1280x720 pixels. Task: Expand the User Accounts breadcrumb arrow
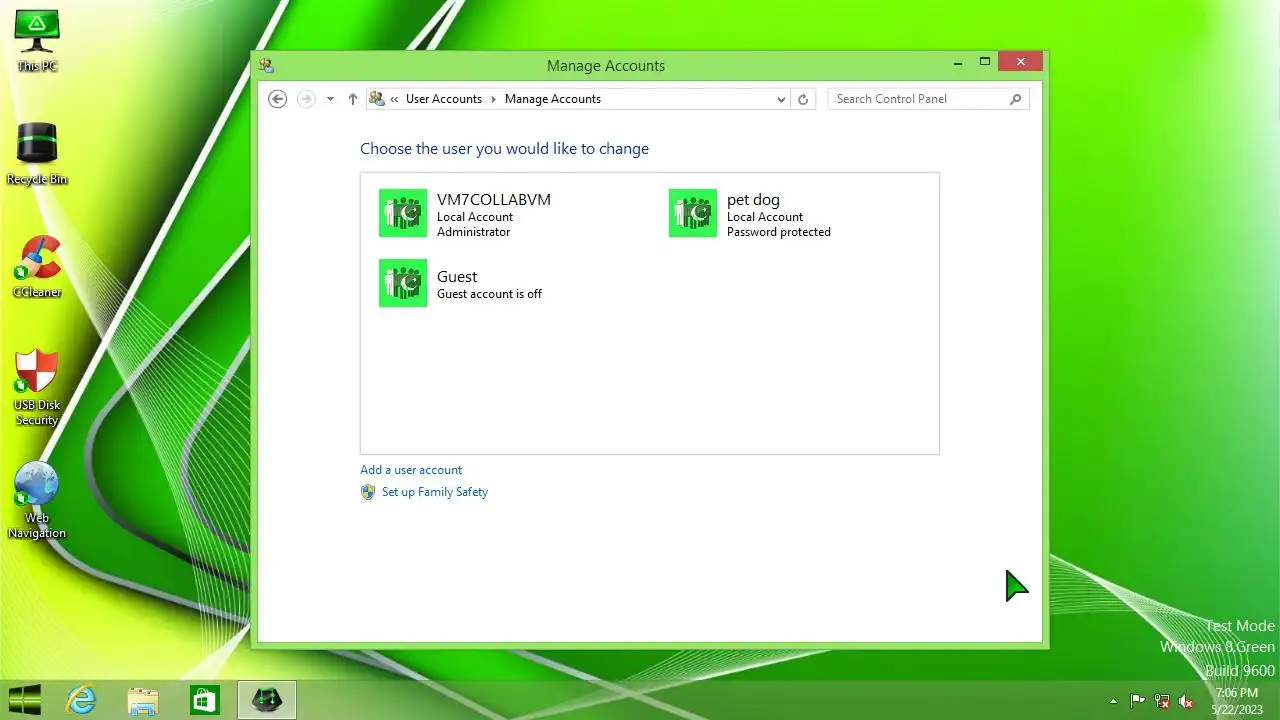(x=493, y=99)
